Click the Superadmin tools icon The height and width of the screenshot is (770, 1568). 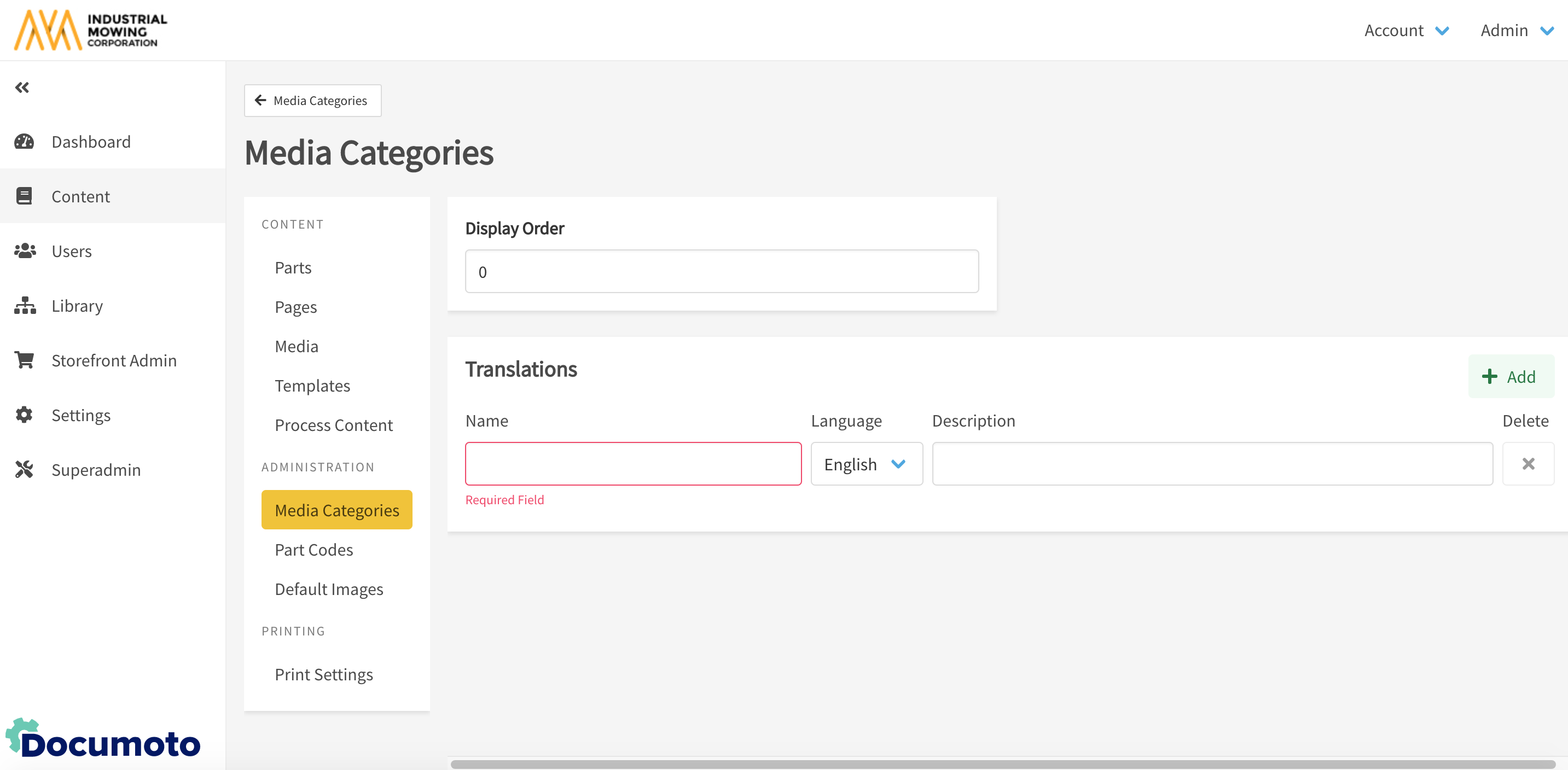[x=25, y=470]
